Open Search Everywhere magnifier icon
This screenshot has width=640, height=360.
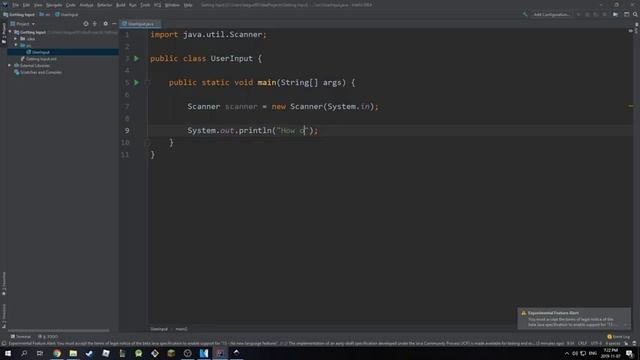pos(635,14)
